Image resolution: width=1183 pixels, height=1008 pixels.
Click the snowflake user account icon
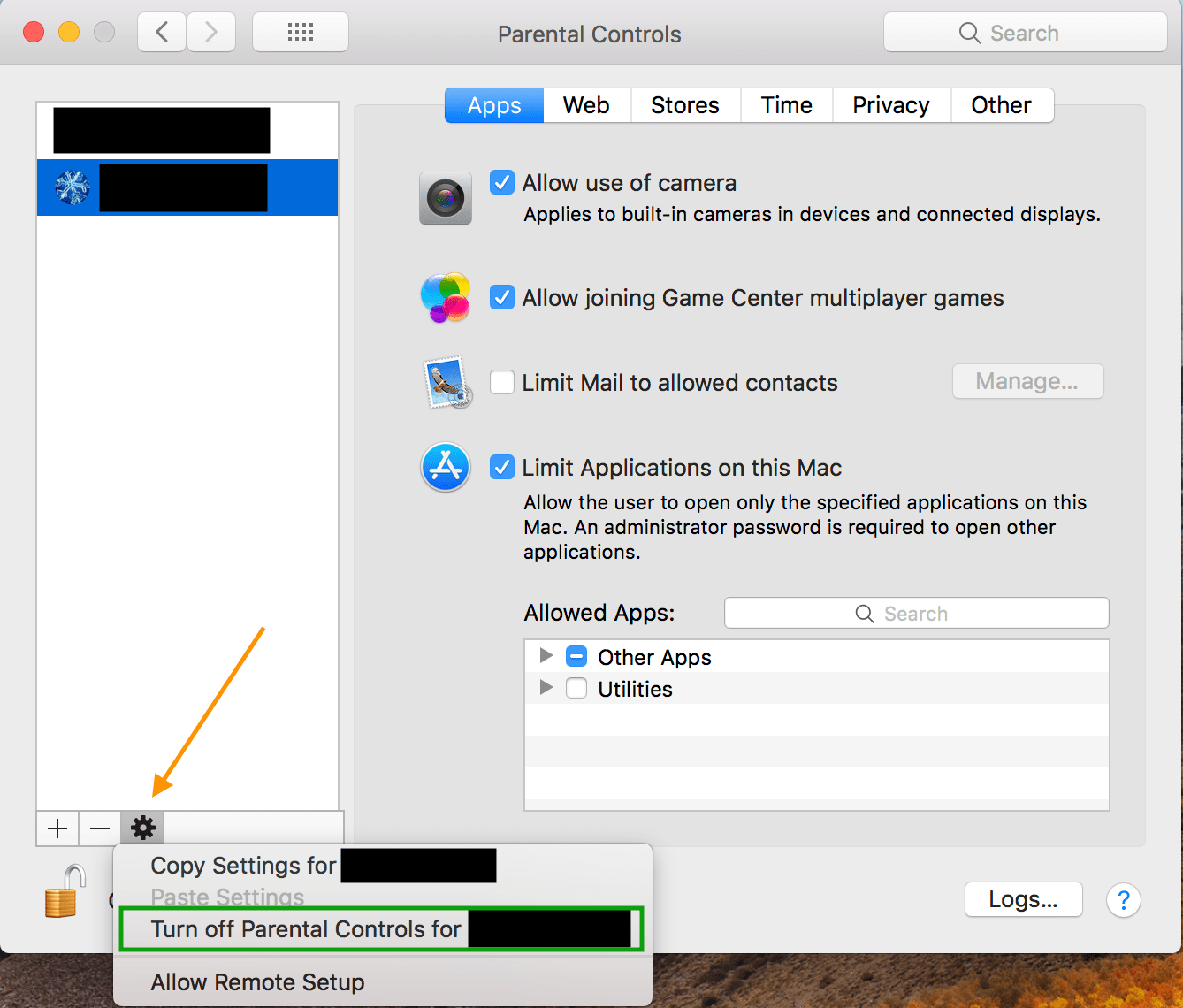[x=71, y=187]
